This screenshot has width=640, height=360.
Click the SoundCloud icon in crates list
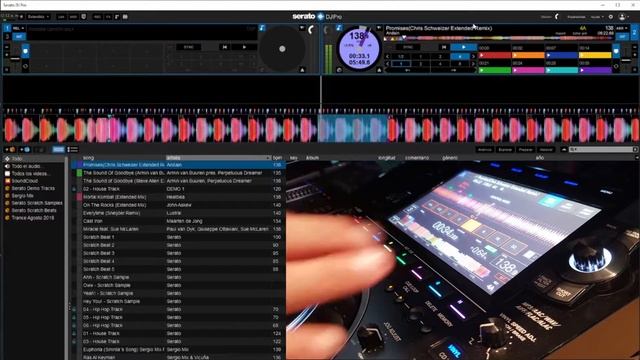(7, 181)
